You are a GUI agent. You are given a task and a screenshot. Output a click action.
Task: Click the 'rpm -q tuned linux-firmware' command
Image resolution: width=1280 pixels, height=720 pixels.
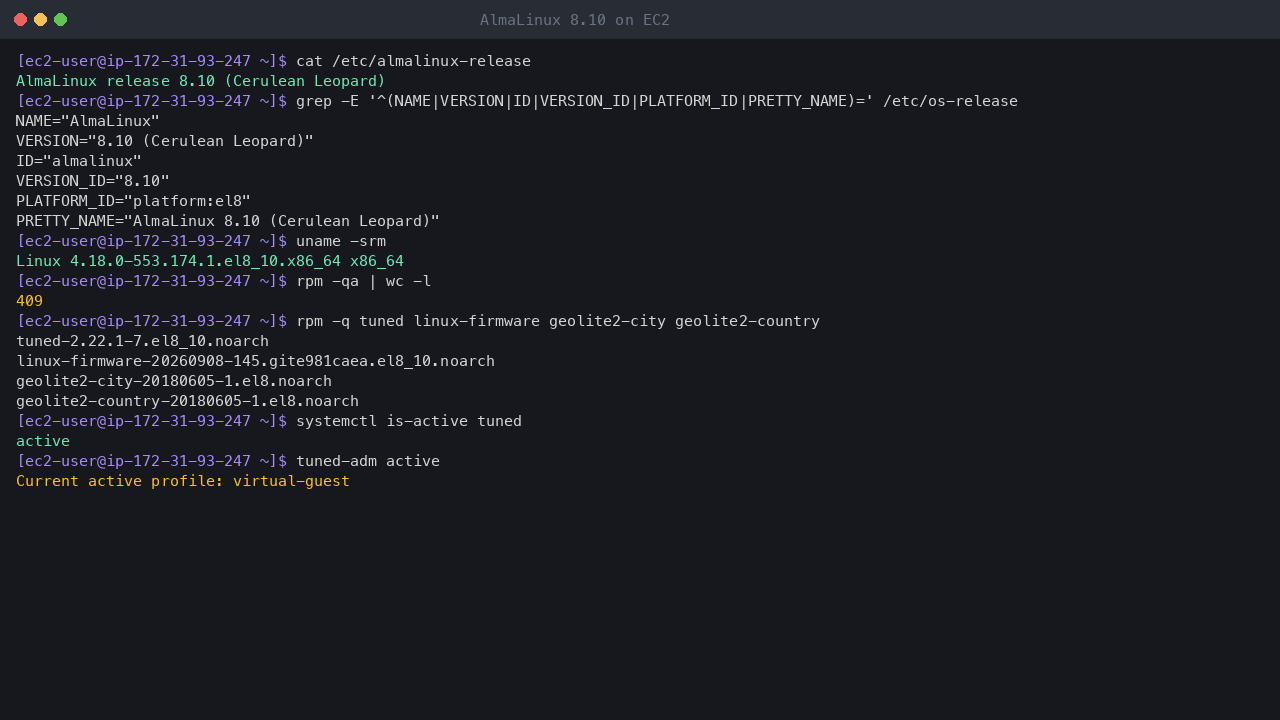click(x=558, y=321)
